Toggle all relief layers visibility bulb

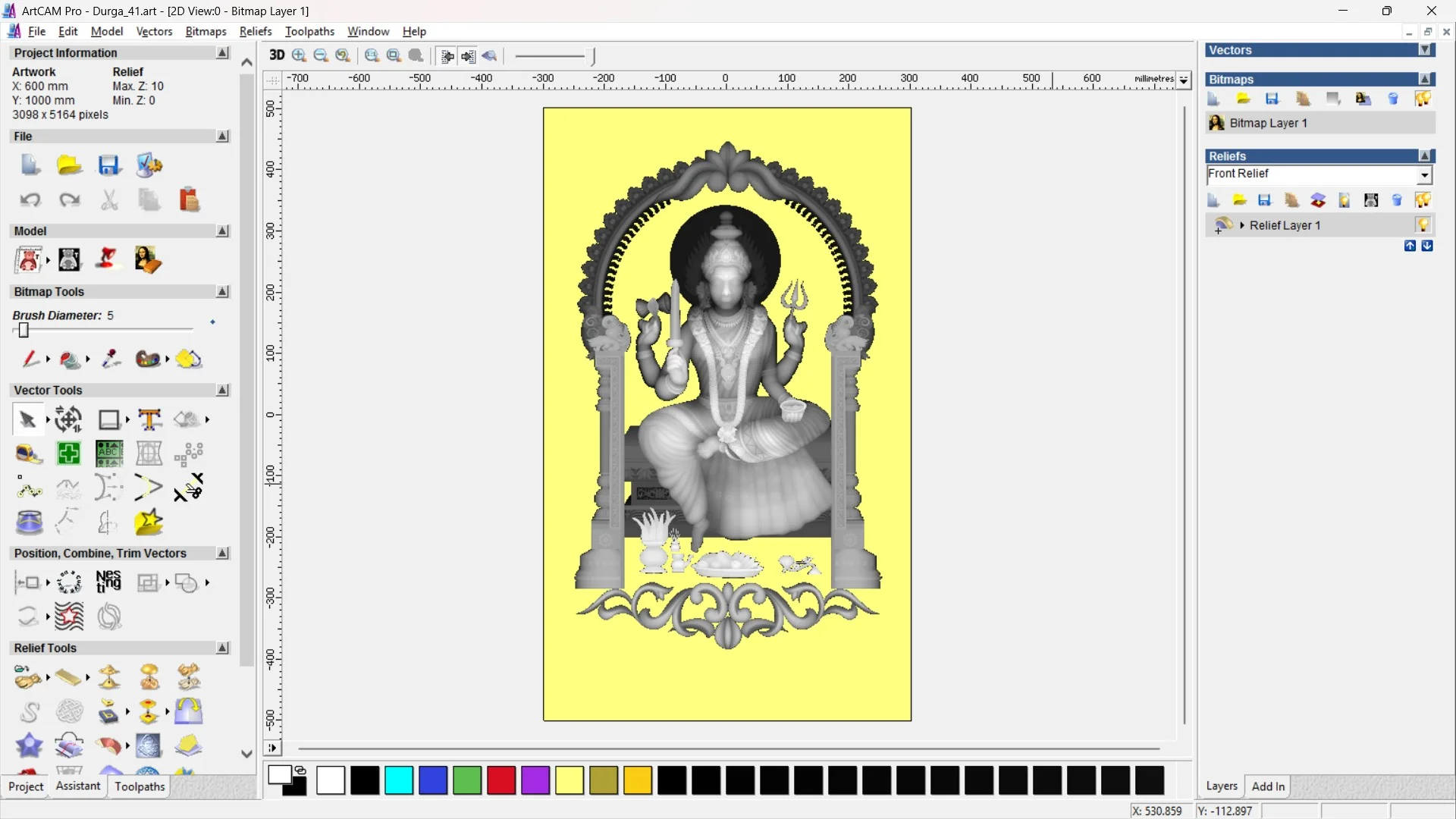coord(1423,200)
